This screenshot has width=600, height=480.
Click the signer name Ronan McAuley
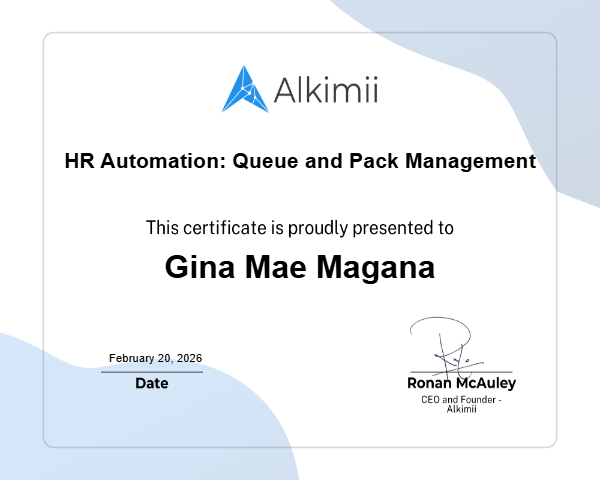461,383
